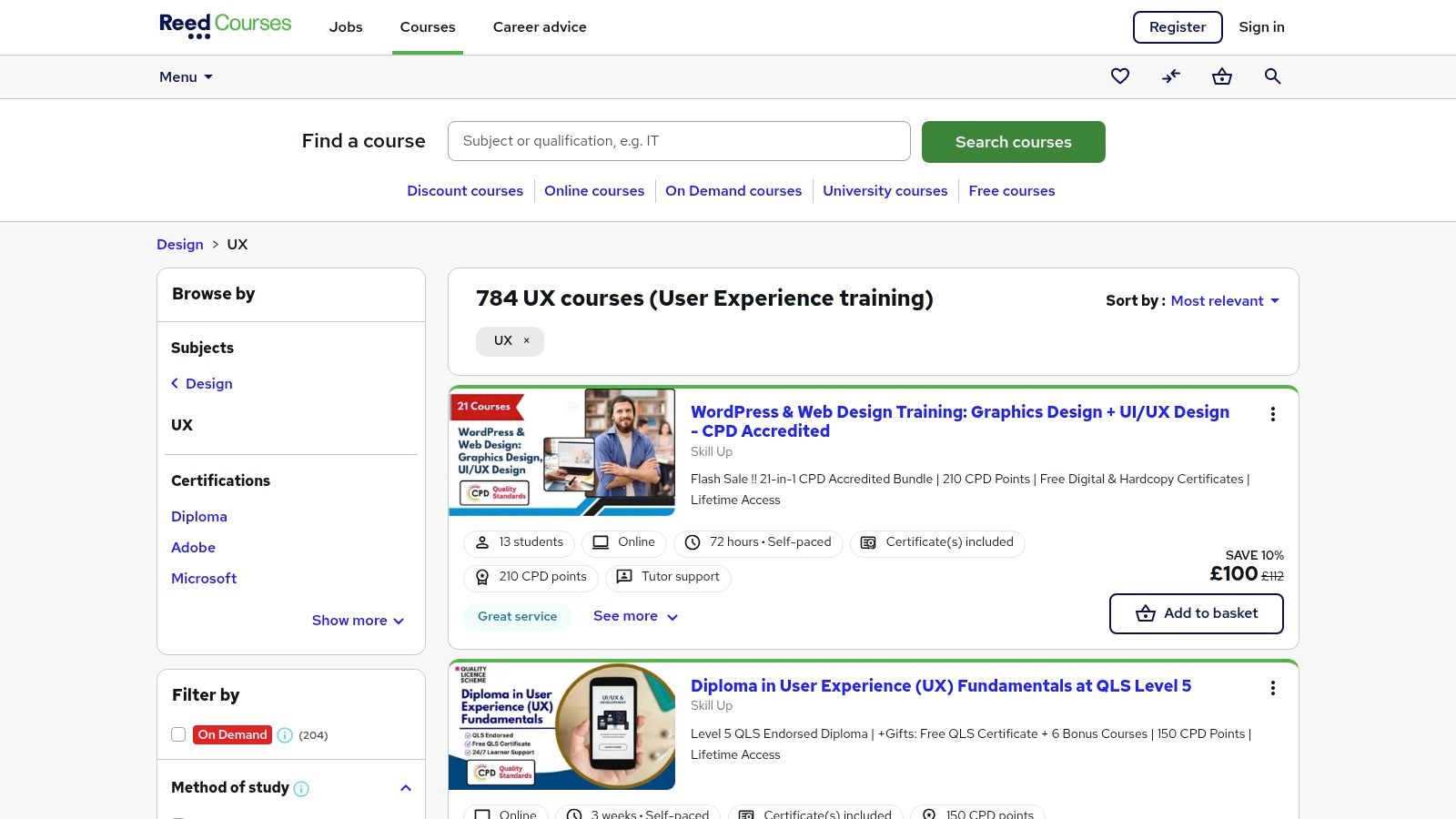1456x819 pixels.
Task: Open the Free courses link
Action: point(1011,191)
